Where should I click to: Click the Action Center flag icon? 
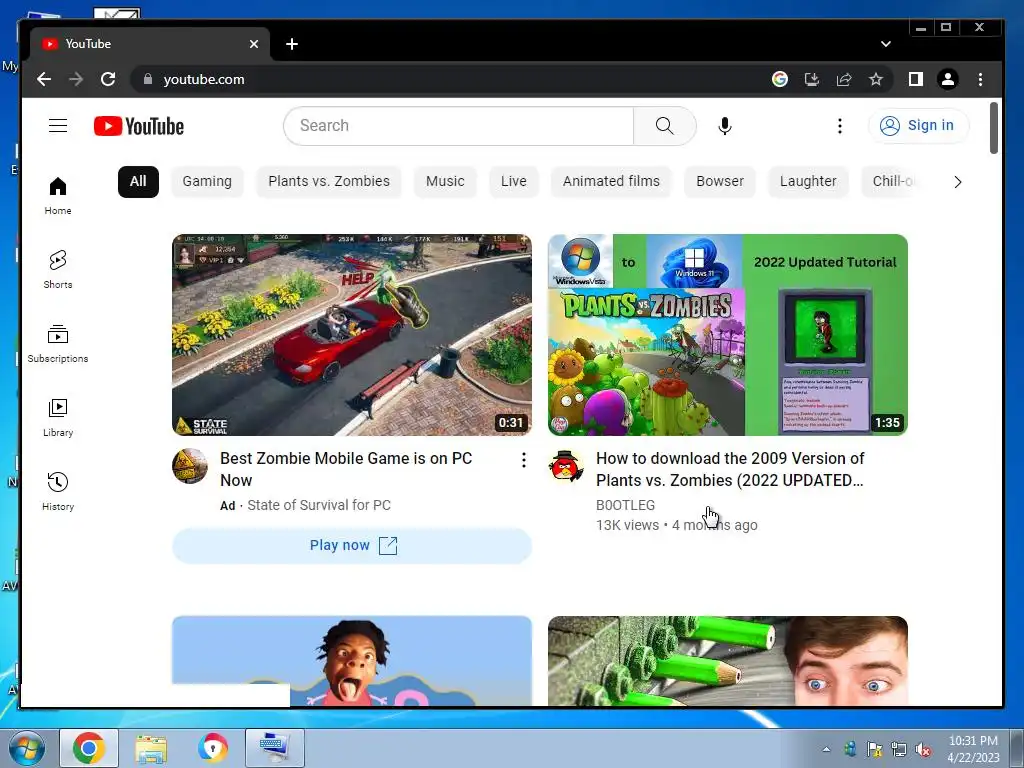pyautogui.click(x=874, y=750)
